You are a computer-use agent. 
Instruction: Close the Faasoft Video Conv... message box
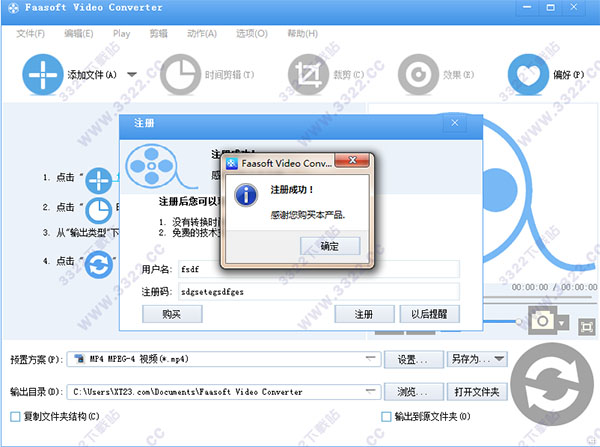352,160
